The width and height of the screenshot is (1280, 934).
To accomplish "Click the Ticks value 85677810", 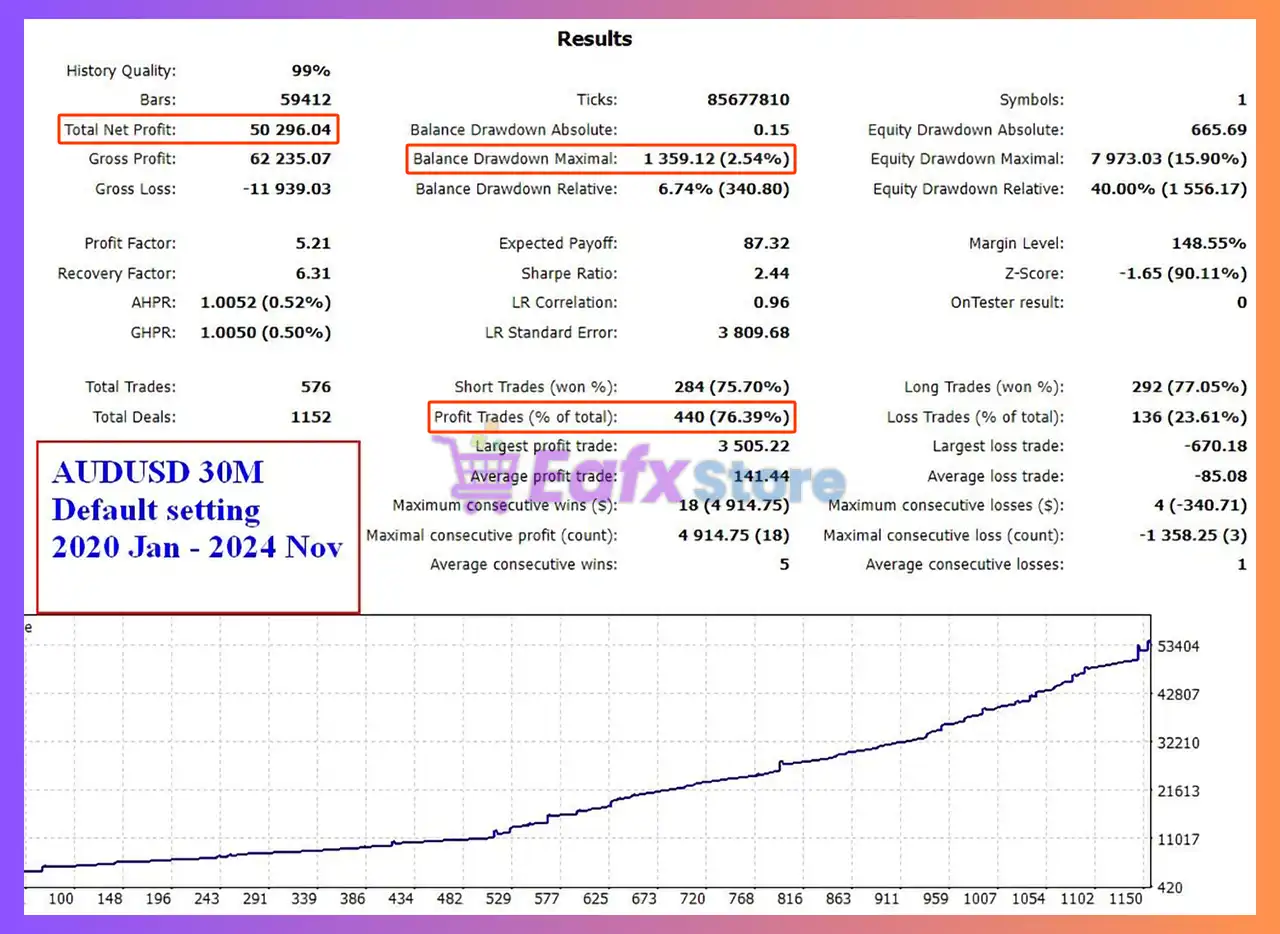I will [746, 100].
